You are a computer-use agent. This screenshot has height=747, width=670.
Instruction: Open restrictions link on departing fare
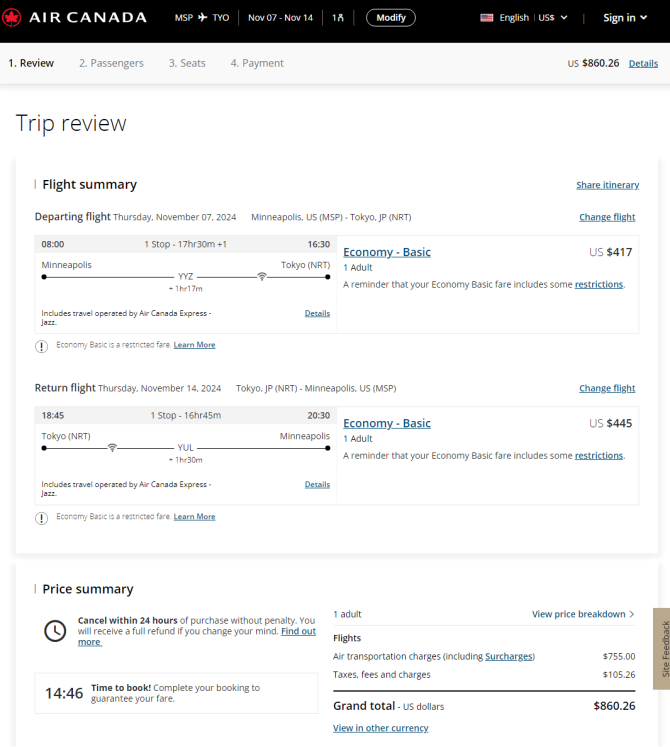(x=599, y=284)
